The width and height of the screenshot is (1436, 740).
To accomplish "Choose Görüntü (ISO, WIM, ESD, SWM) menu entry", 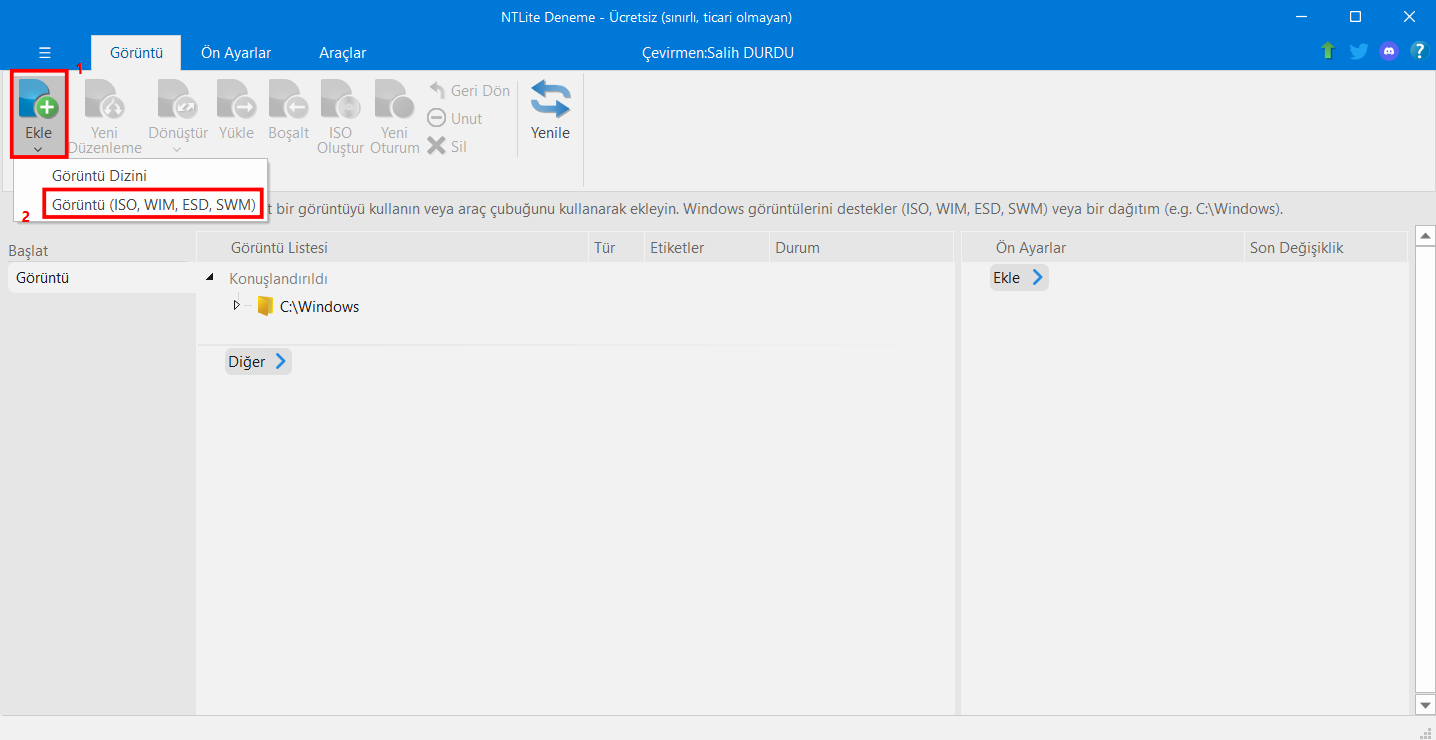I will click(x=154, y=204).
